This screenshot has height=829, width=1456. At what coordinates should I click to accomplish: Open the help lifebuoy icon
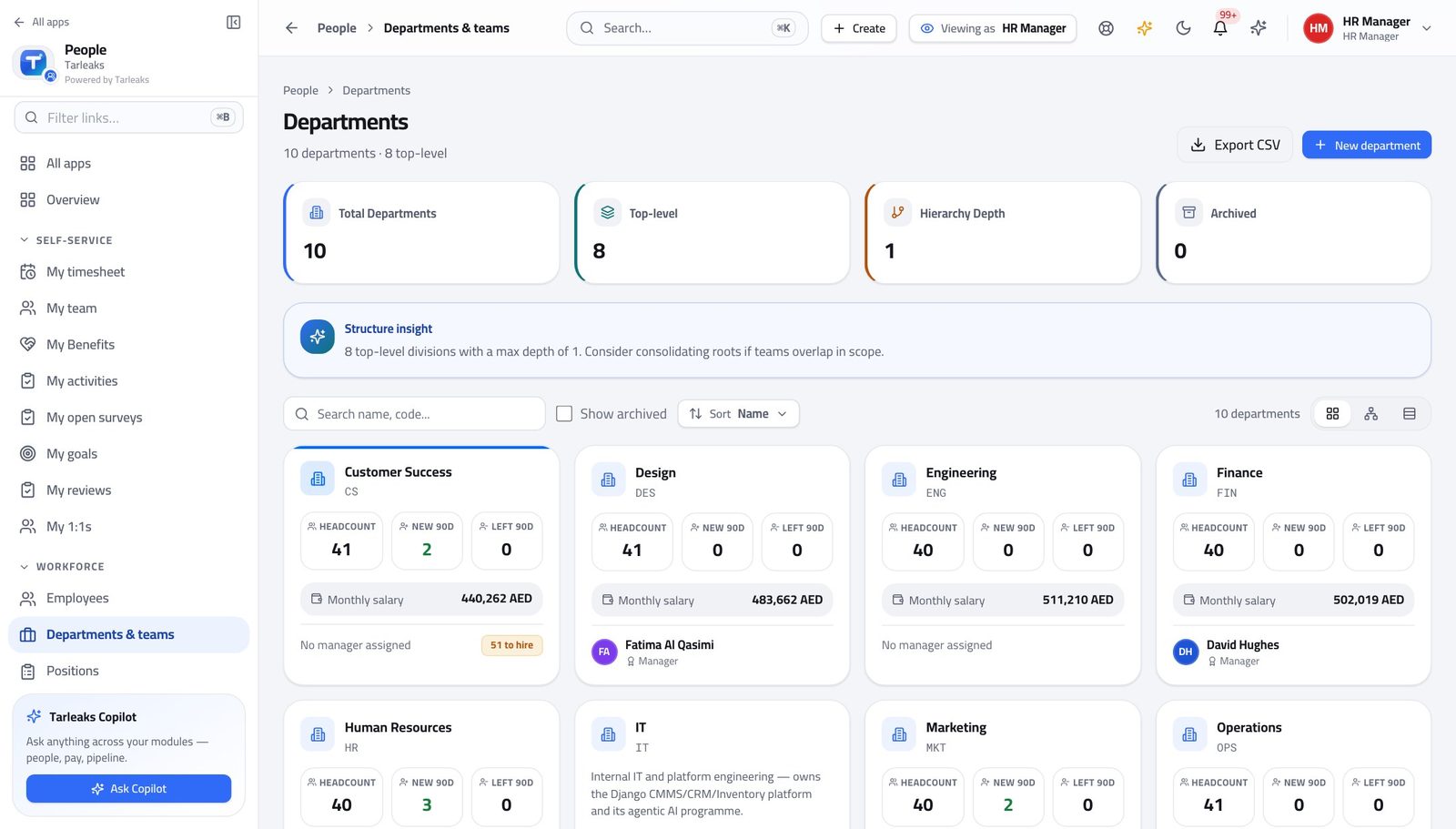(1106, 28)
